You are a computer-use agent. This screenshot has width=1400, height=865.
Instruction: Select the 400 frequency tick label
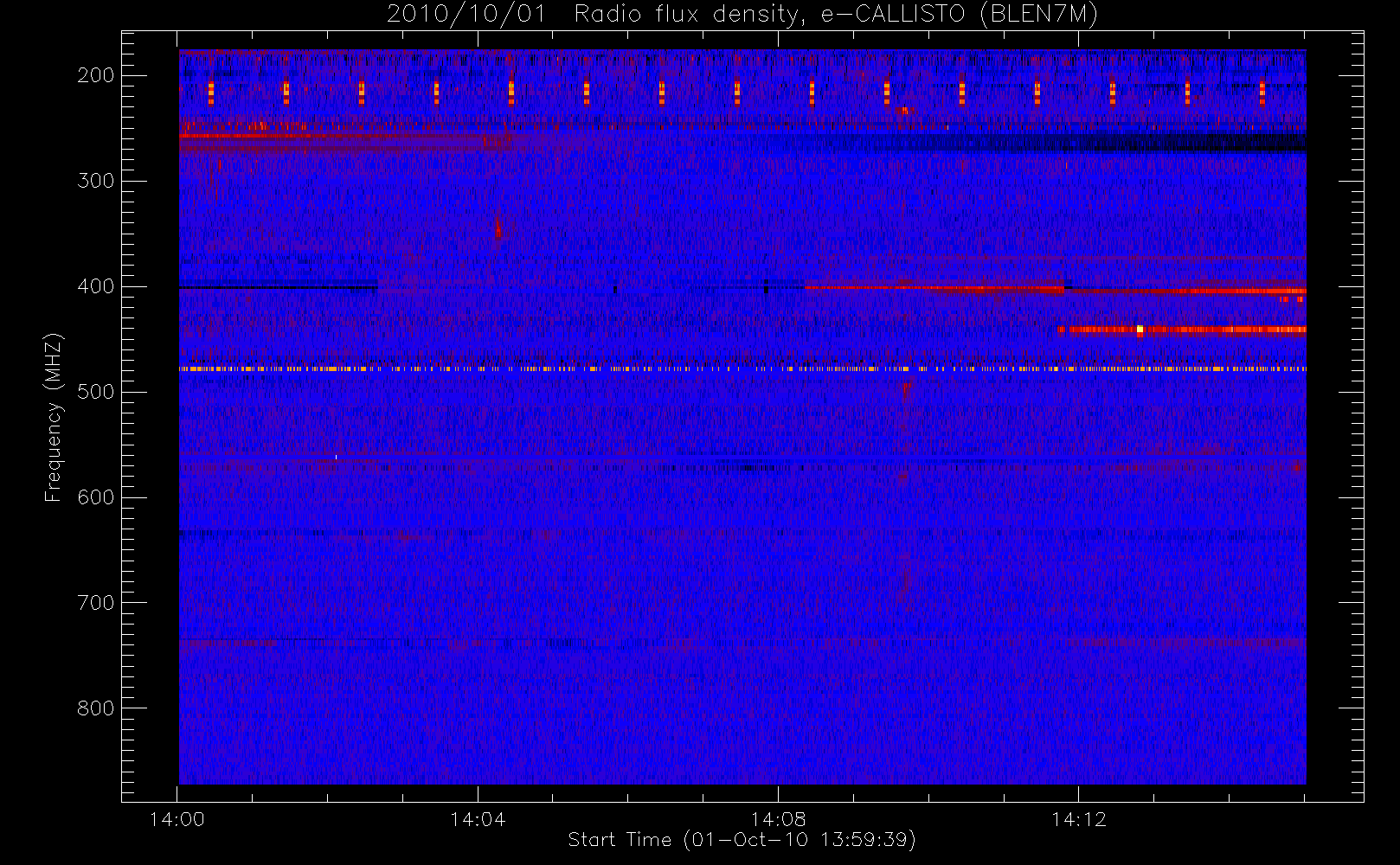(x=96, y=286)
